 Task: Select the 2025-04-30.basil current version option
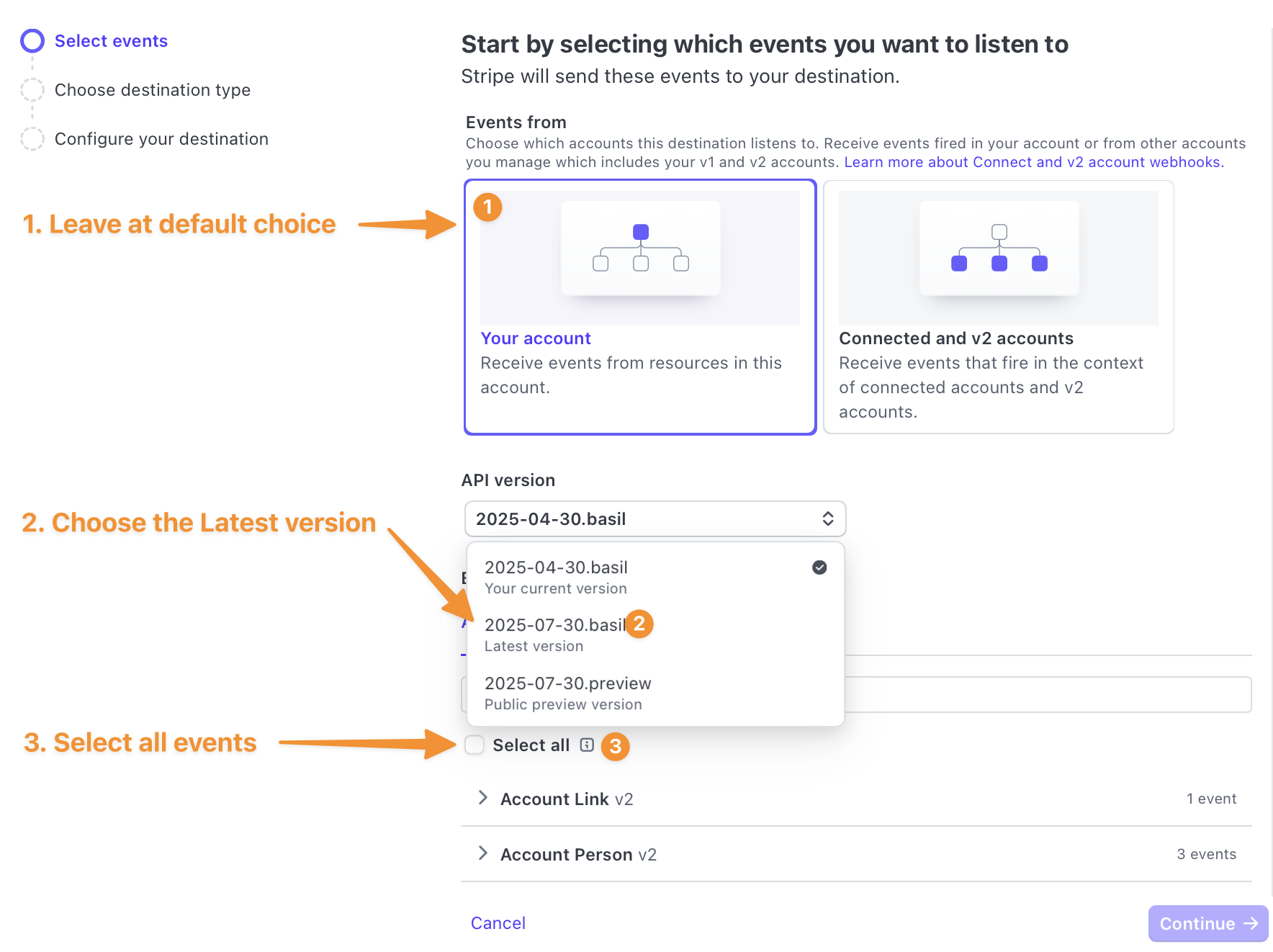(x=655, y=577)
